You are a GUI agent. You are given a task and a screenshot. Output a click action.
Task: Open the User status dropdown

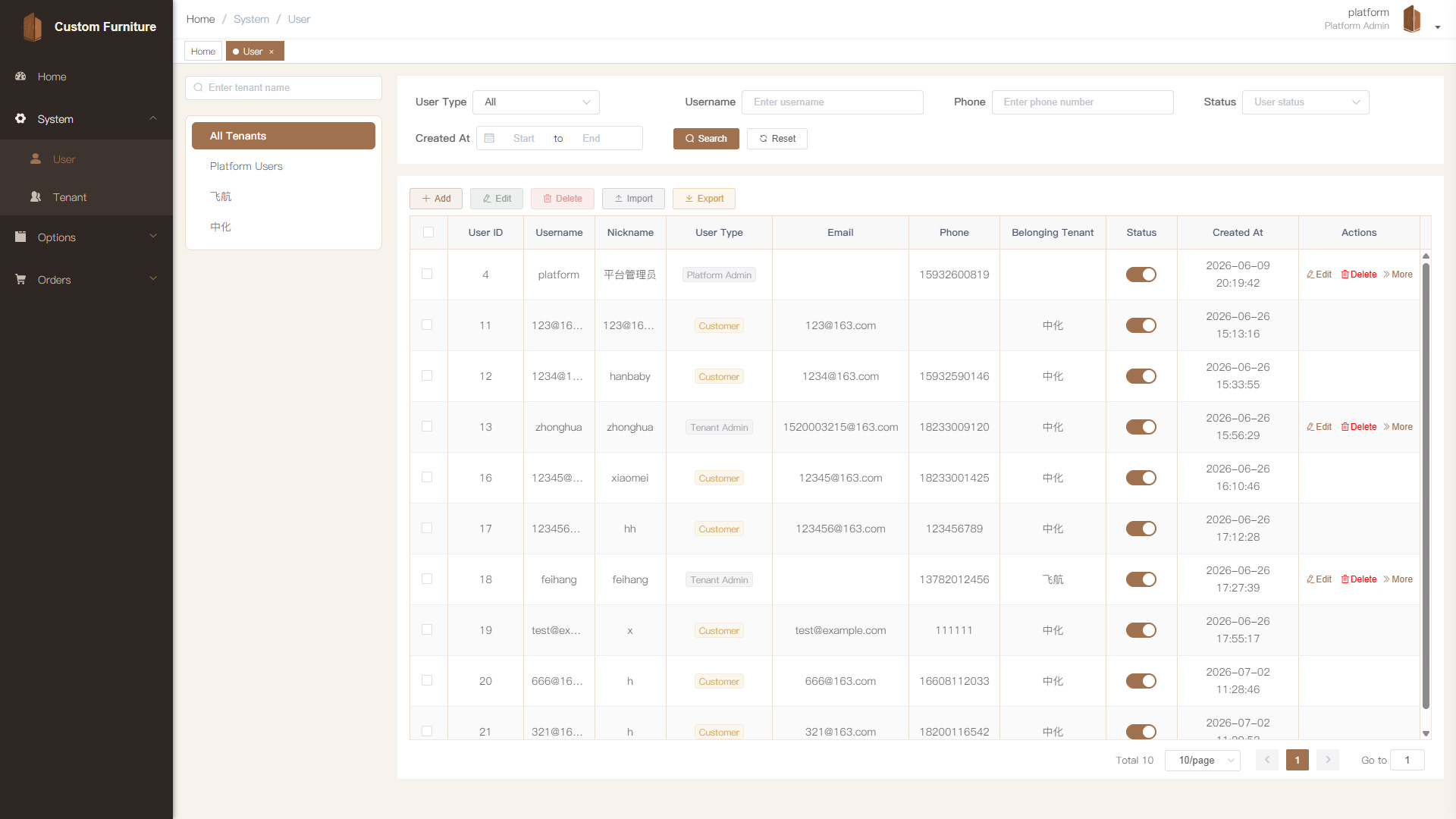click(x=1305, y=102)
